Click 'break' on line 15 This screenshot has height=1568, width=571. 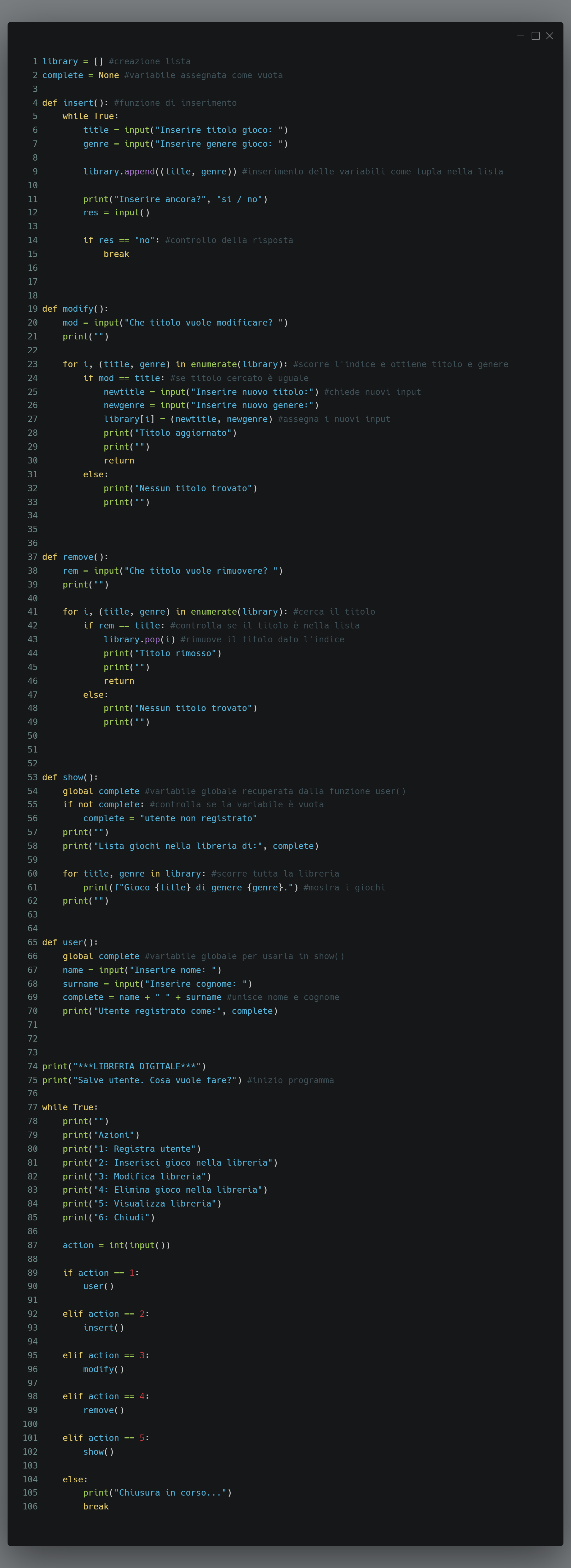tap(116, 254)
